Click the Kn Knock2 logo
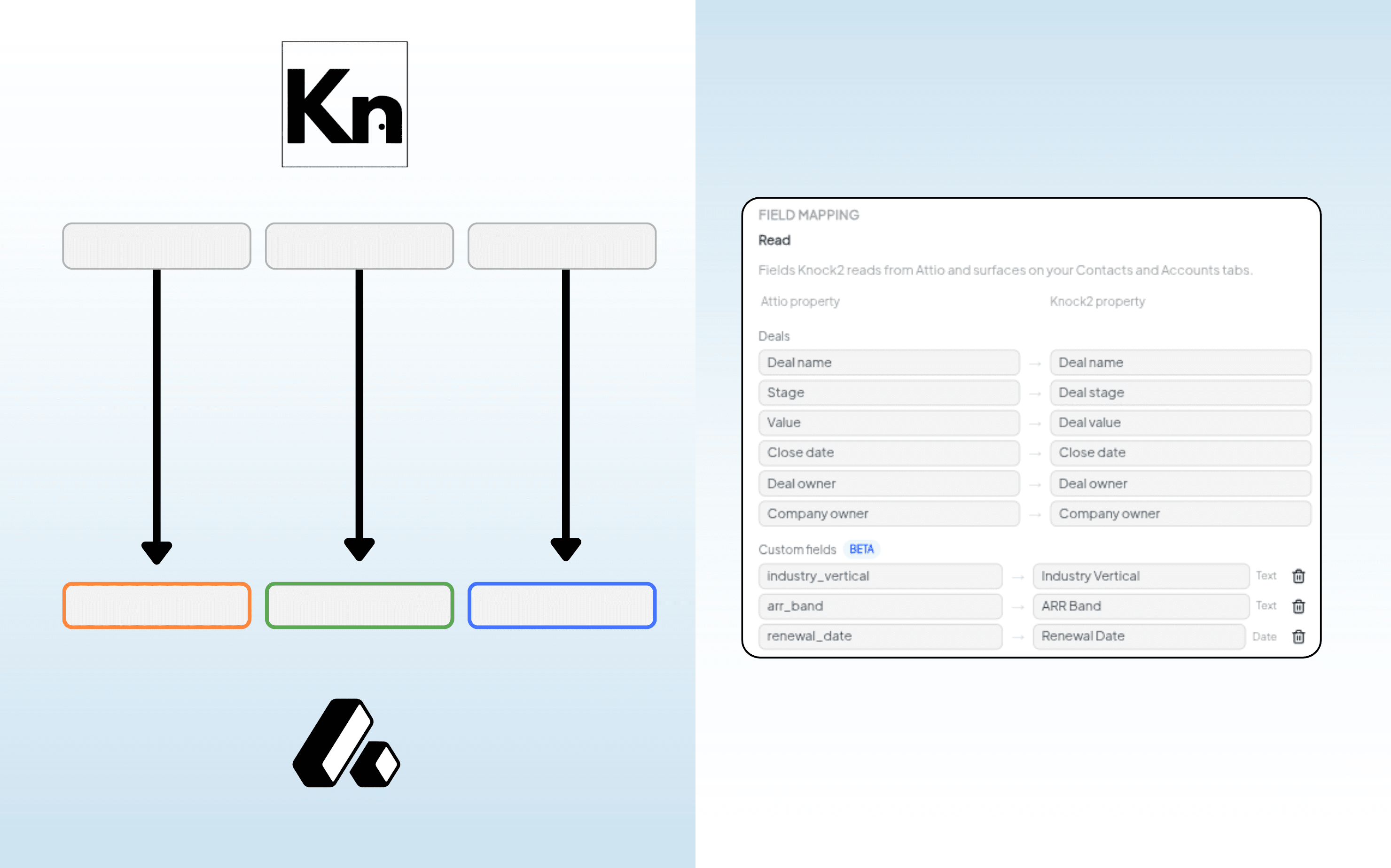This screenshot has width=1391, height=868. (x=344, y=104)
